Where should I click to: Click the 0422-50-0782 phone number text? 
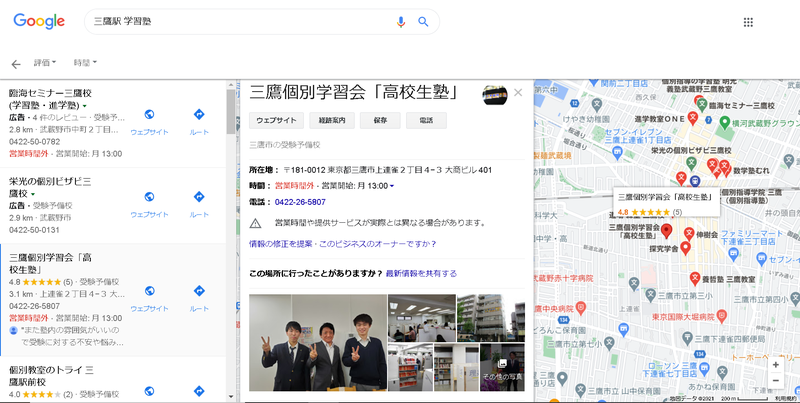[x=34, y=142]
